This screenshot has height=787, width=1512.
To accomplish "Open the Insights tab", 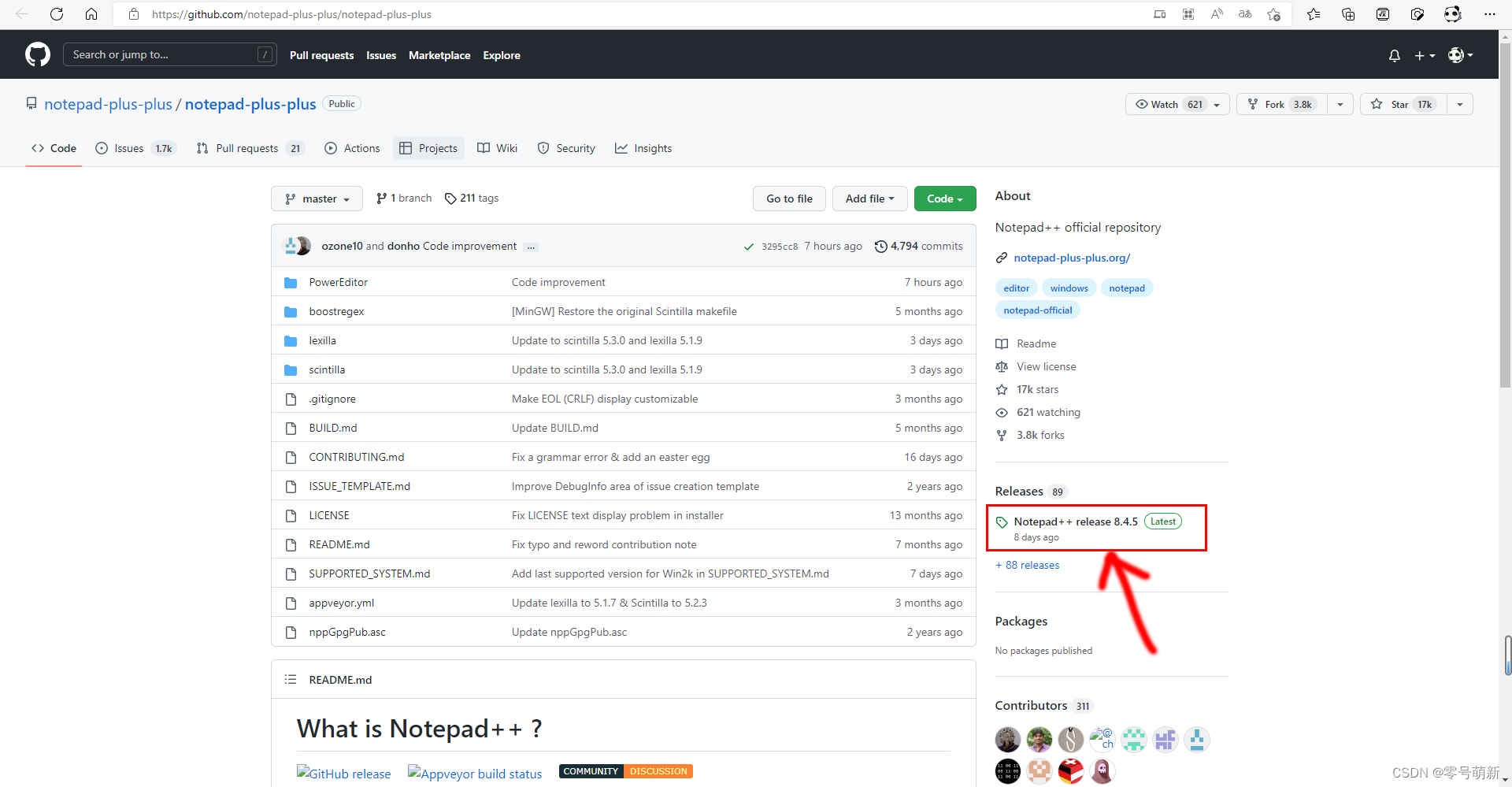I will (x=643, y=148).
